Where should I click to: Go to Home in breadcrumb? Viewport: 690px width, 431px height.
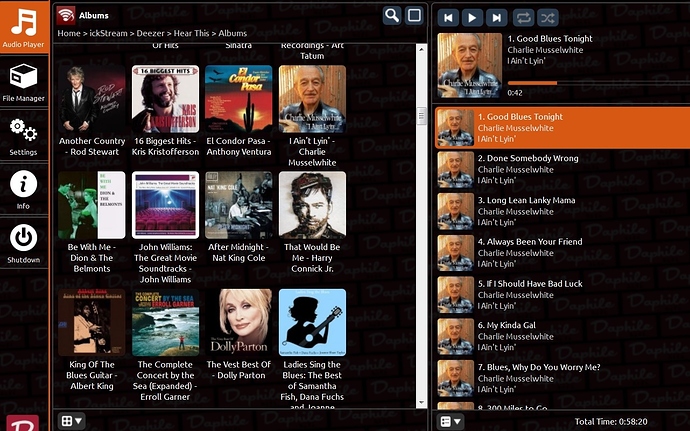tap(69, 33)
